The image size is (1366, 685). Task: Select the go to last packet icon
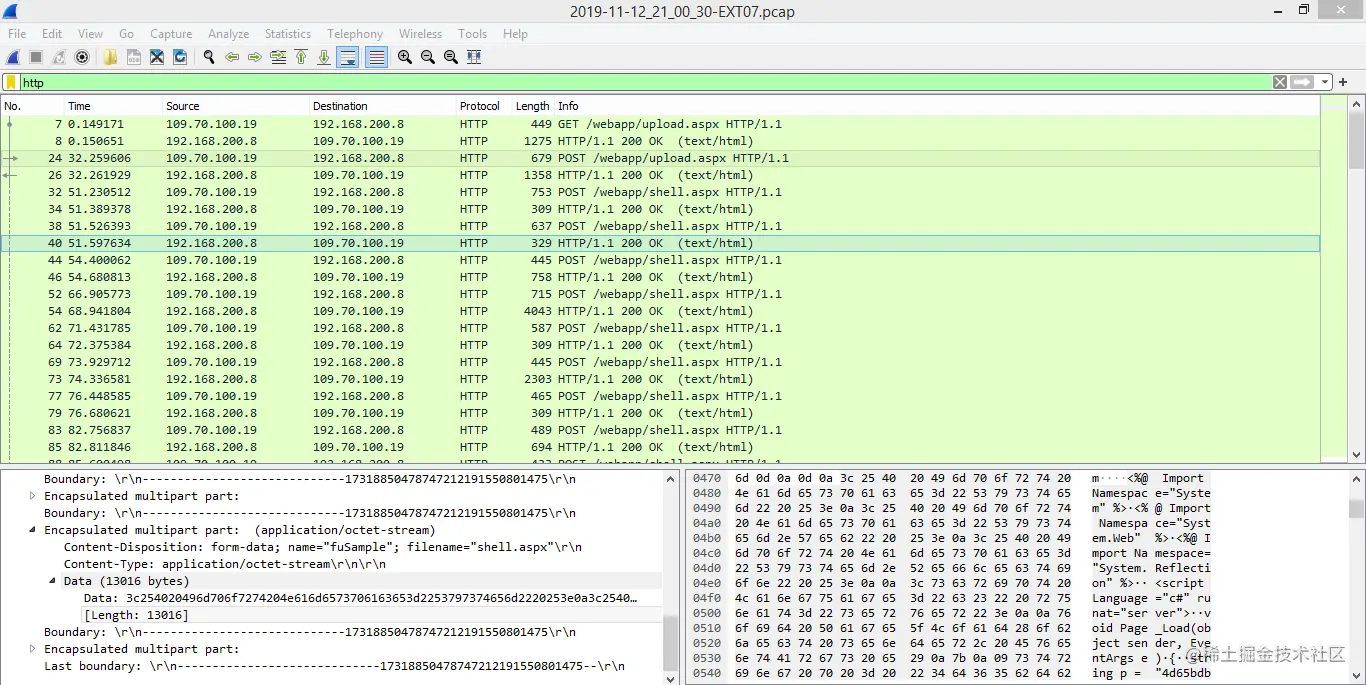pyautogui.click(x=322, y=57)
